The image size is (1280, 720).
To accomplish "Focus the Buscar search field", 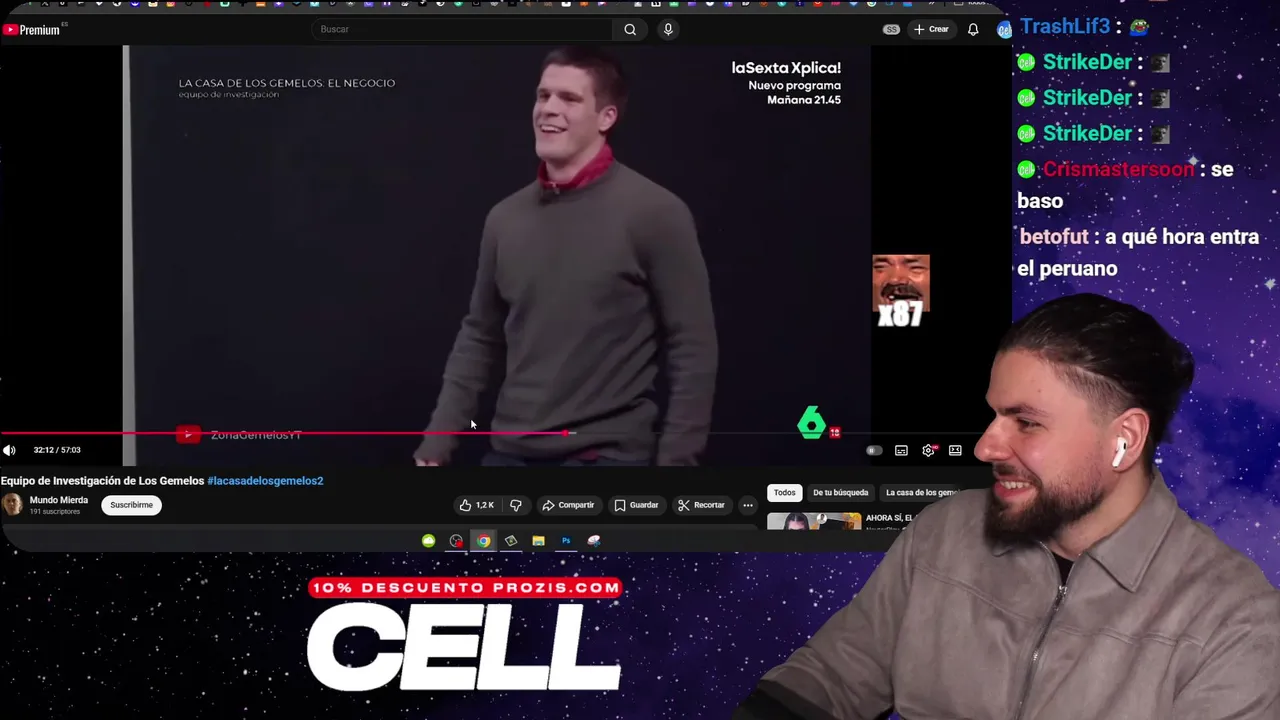I will click(x=462, y=29).
